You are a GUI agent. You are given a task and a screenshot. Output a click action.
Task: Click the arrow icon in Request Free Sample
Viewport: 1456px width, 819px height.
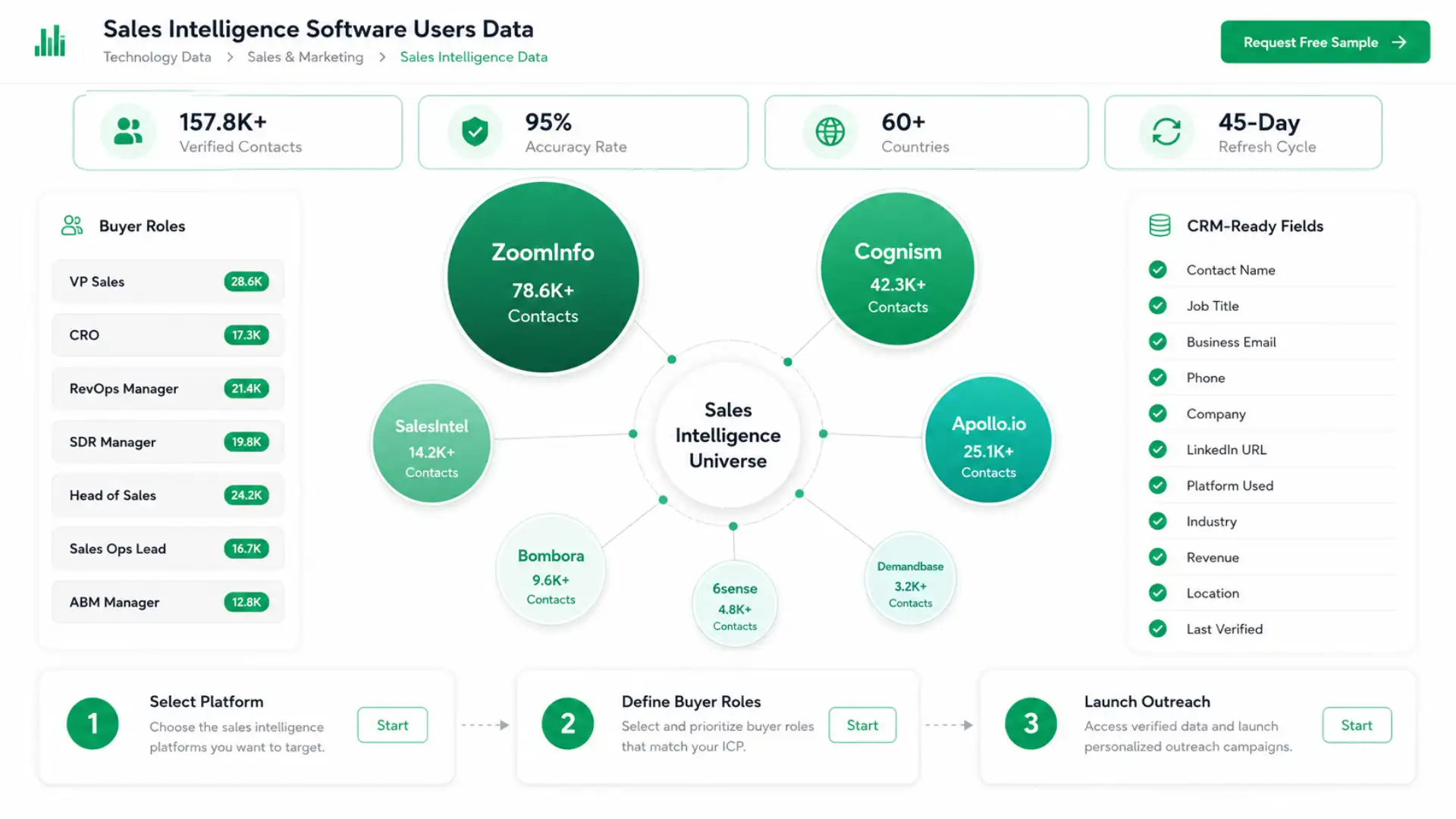[1399, 42]
